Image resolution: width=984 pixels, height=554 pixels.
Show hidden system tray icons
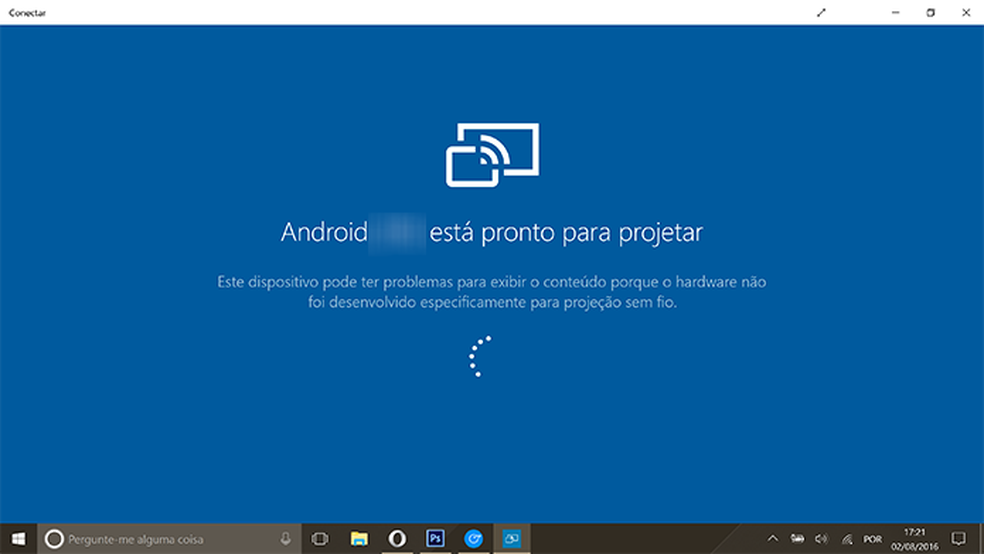773,539
